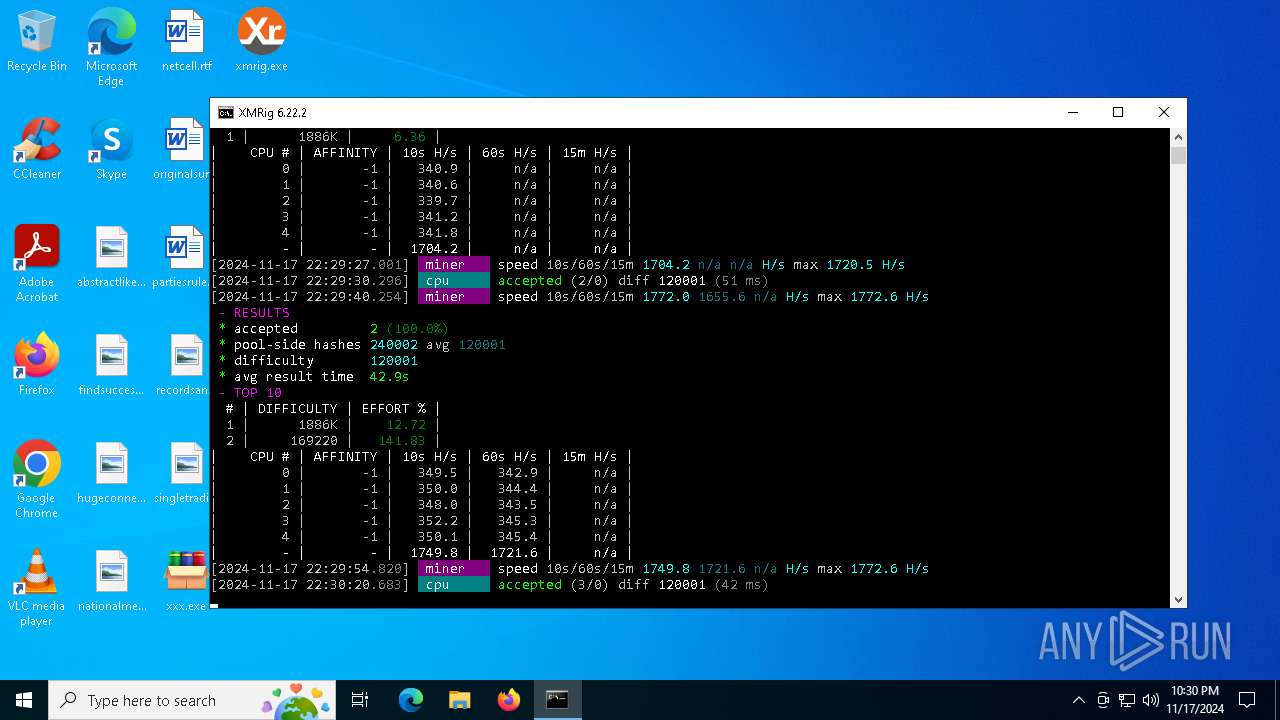Open VLC media player desktop shortcut
Viewport: 1280px width, 720px height.
[x=37, y=587]
